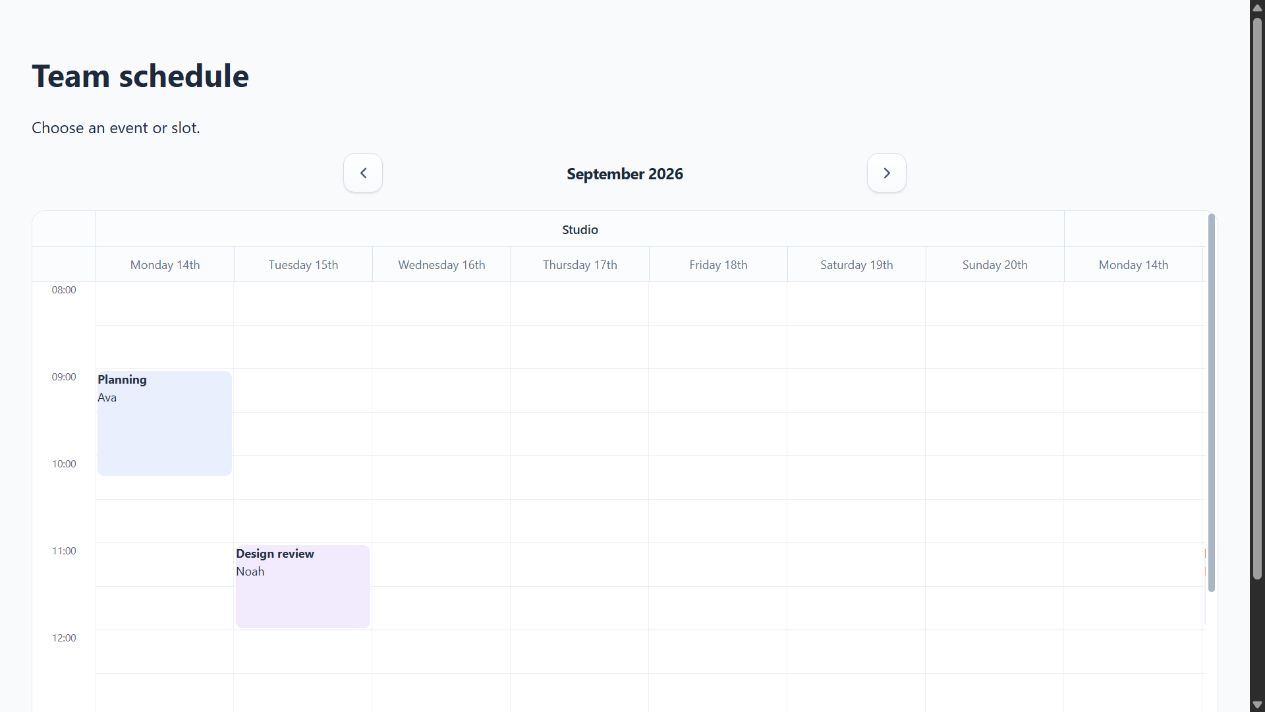The width and height of the screenshot is (1265, 712).
Task: Select the Tuesday 15th column header
Action: click(303, 265)
